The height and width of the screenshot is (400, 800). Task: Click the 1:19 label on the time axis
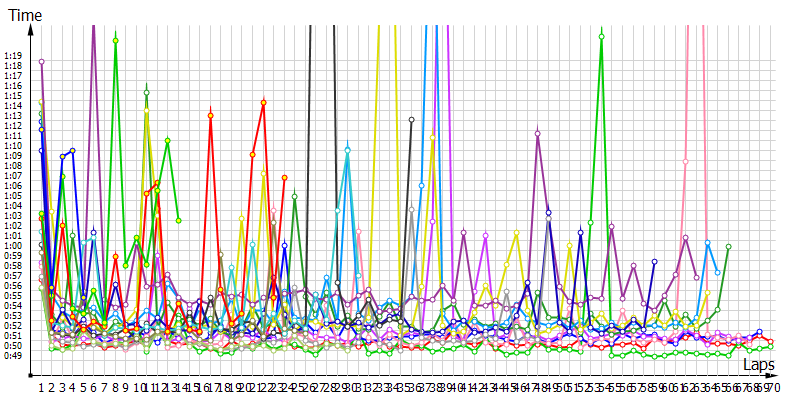pos(13,56)
